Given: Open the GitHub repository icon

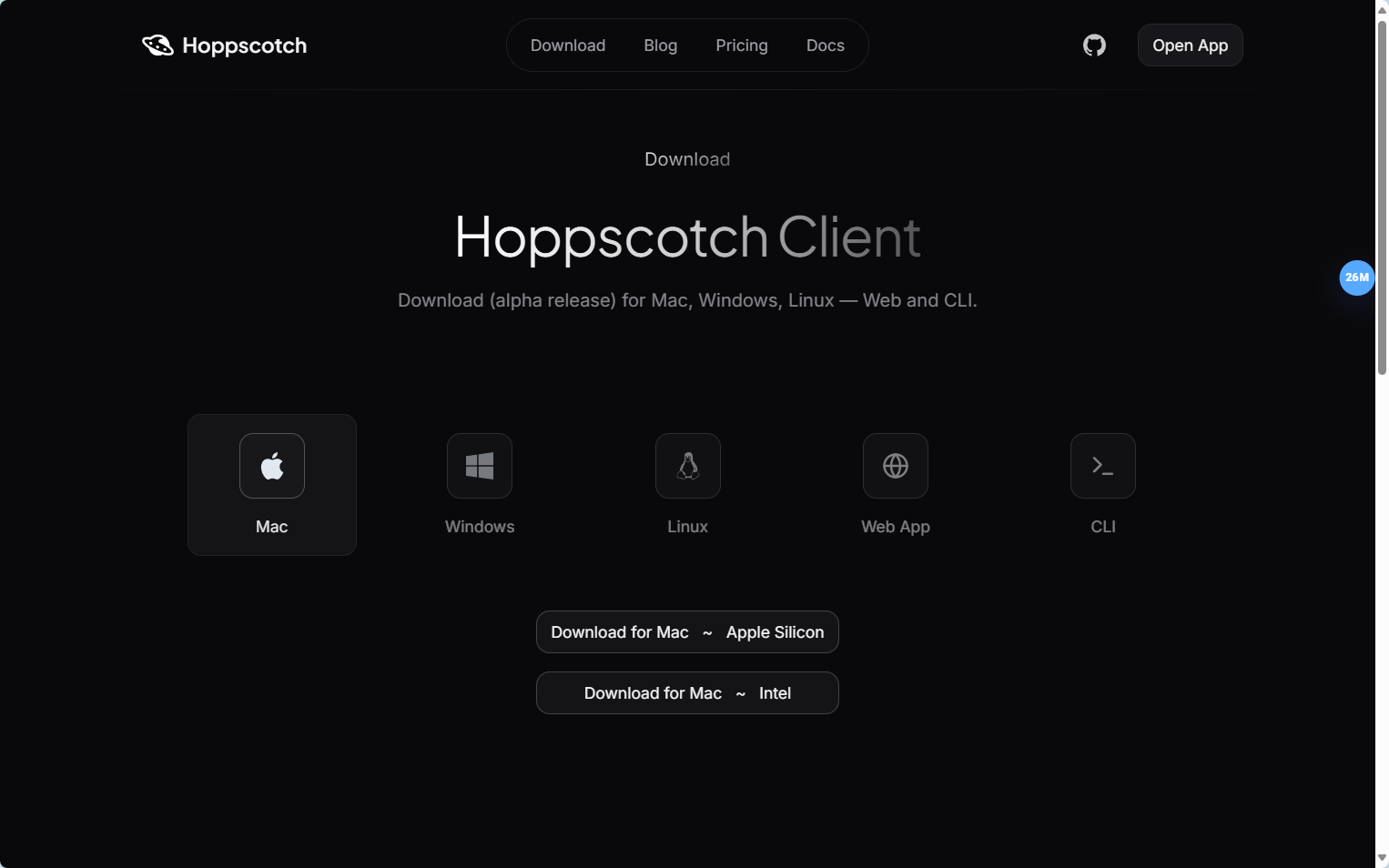Looking at the screenshot, I should tap(1094, 45).
